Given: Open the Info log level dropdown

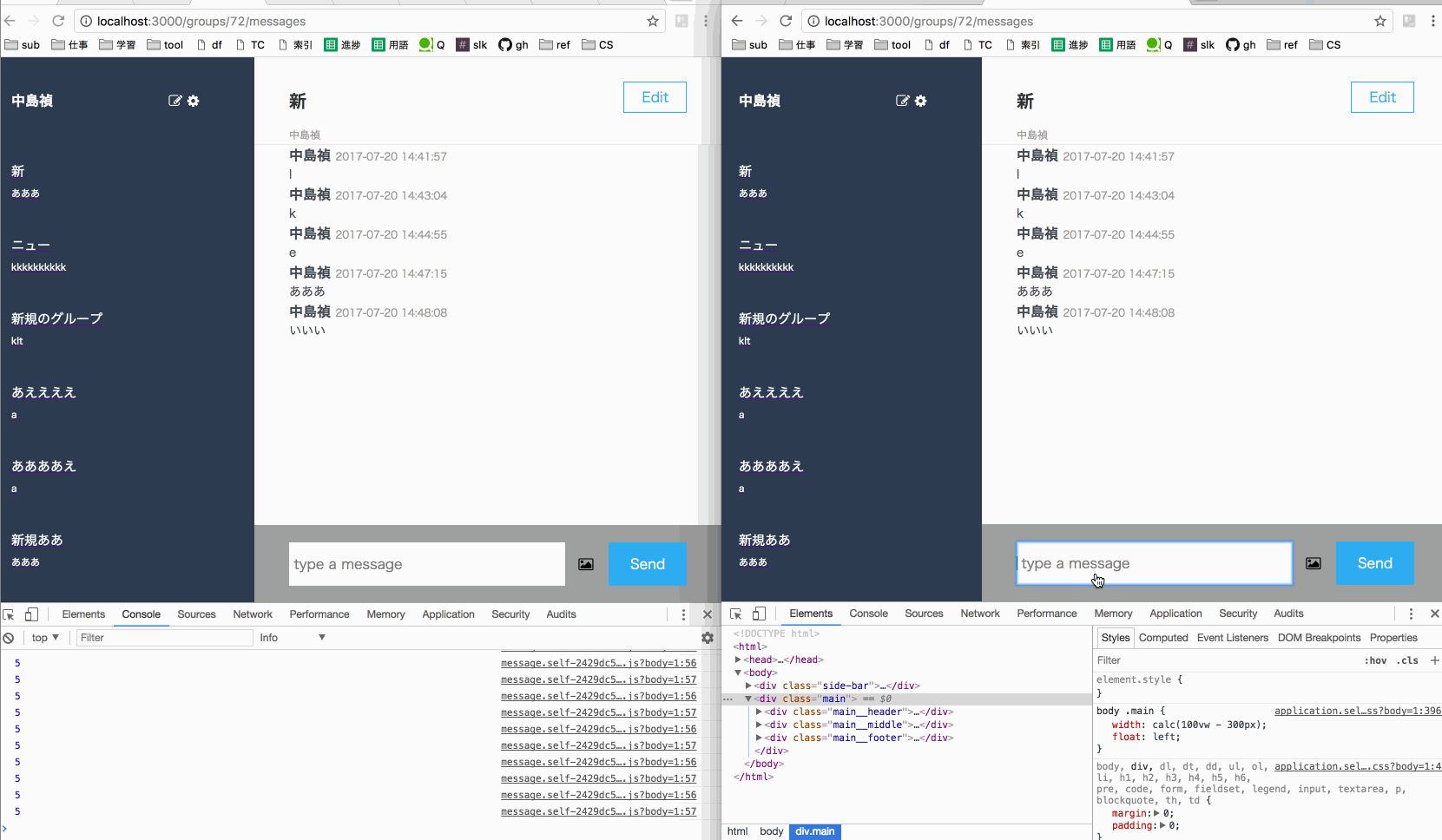Looking at the screenshot, I should 293,638.
